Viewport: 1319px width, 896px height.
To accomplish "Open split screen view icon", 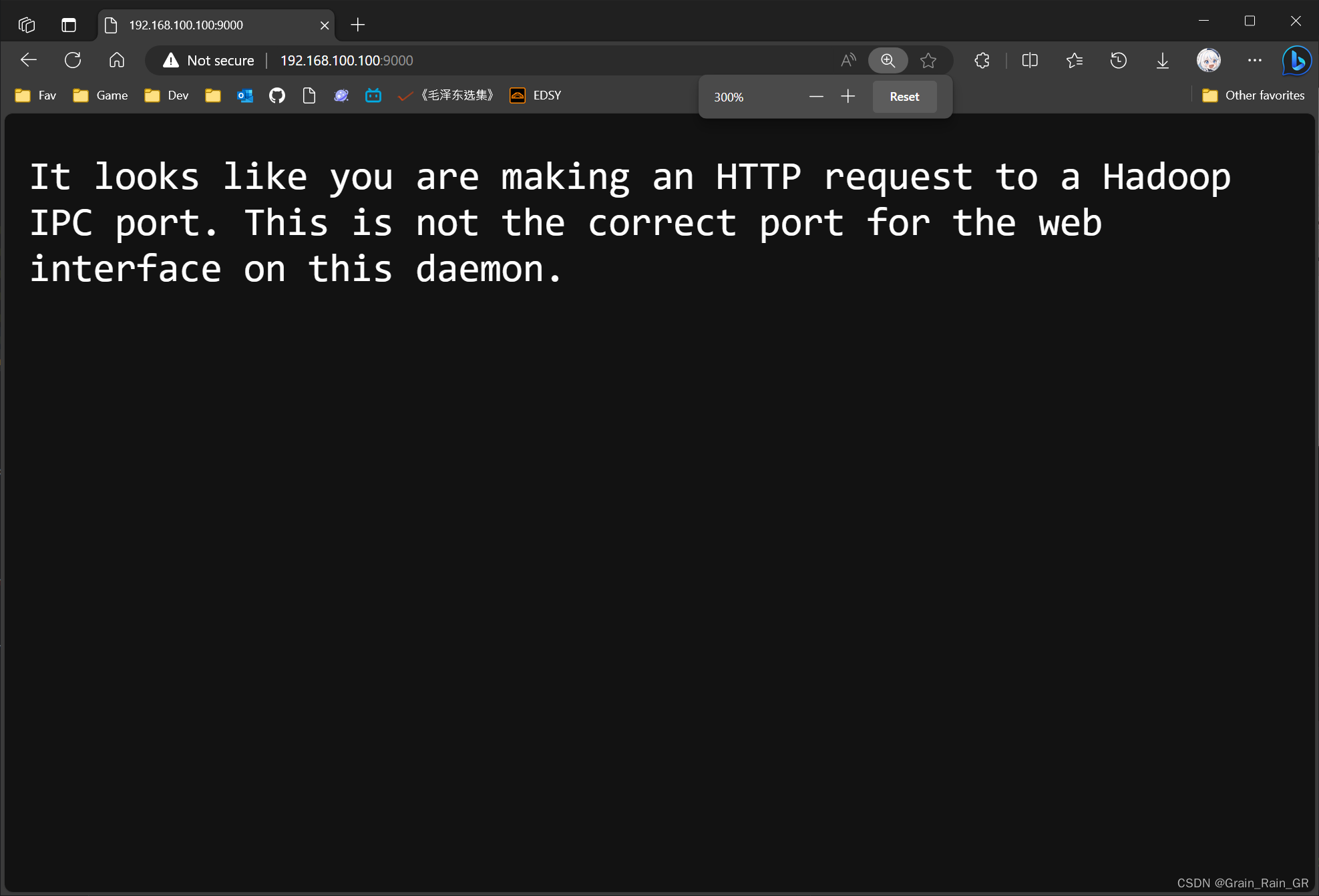I will click(x=1030, y=60).
